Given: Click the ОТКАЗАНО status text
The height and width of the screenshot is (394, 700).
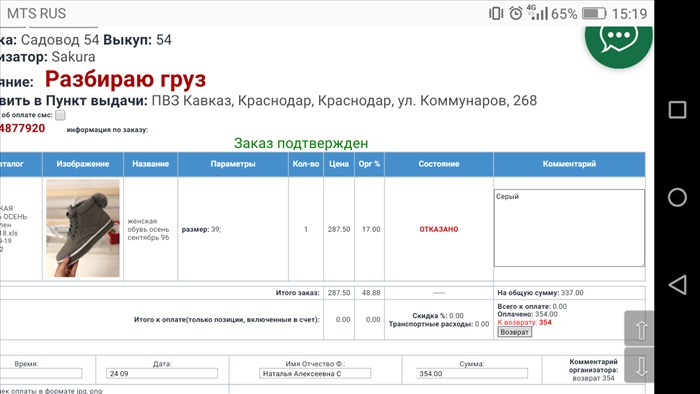Looking at the screenshot, I should click(439, 229).
